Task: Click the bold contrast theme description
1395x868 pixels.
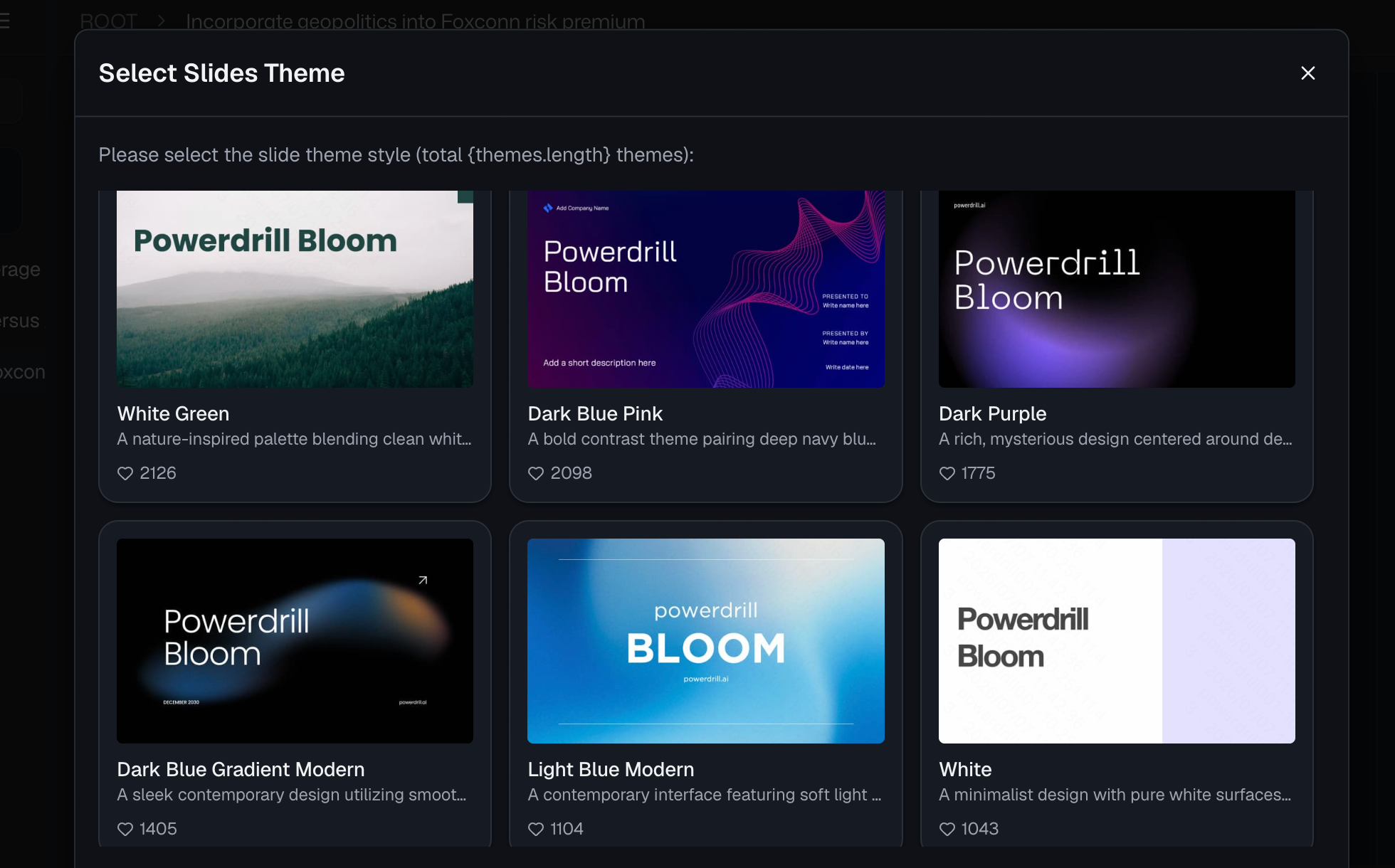Action: pos(702,439)
